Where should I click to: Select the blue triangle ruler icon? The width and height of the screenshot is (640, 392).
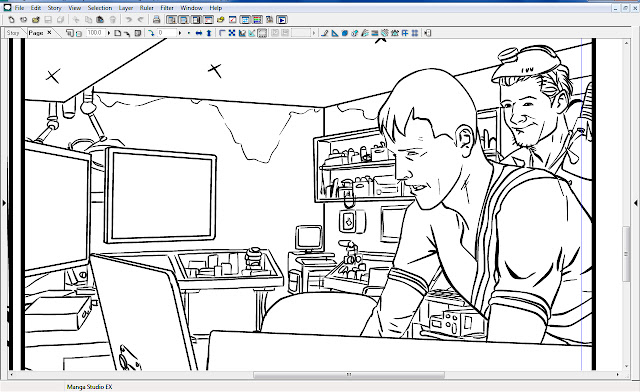coord(335,33)
